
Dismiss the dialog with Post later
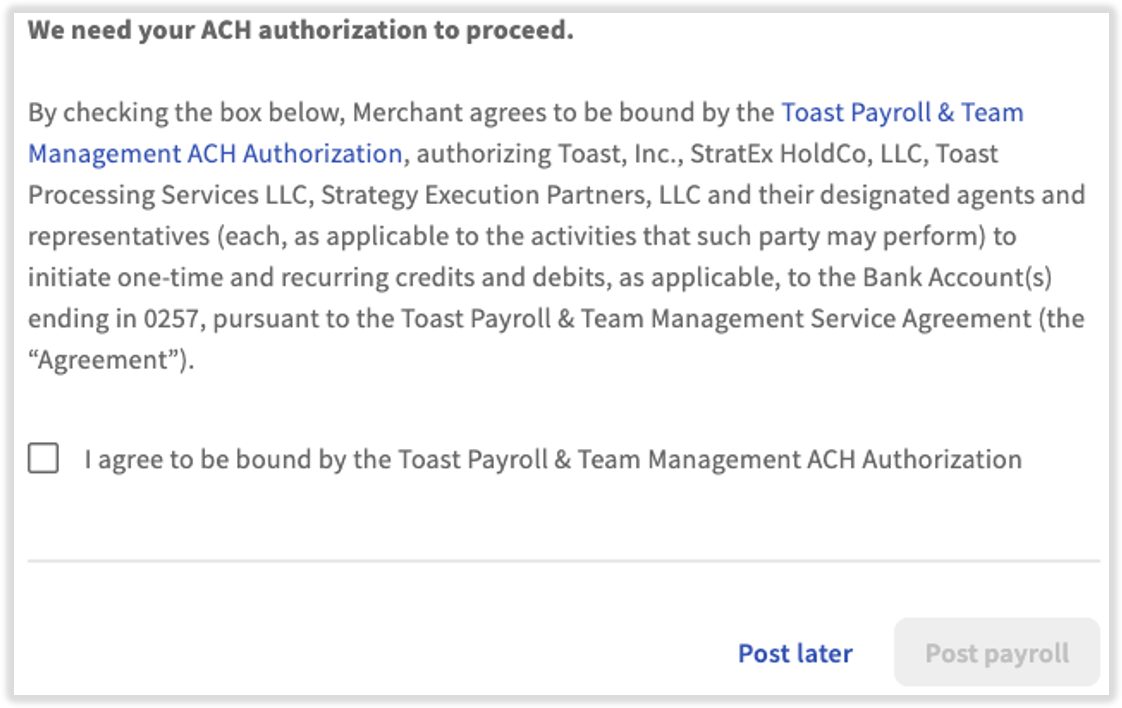pyautogui.click(x=795, y=653)
